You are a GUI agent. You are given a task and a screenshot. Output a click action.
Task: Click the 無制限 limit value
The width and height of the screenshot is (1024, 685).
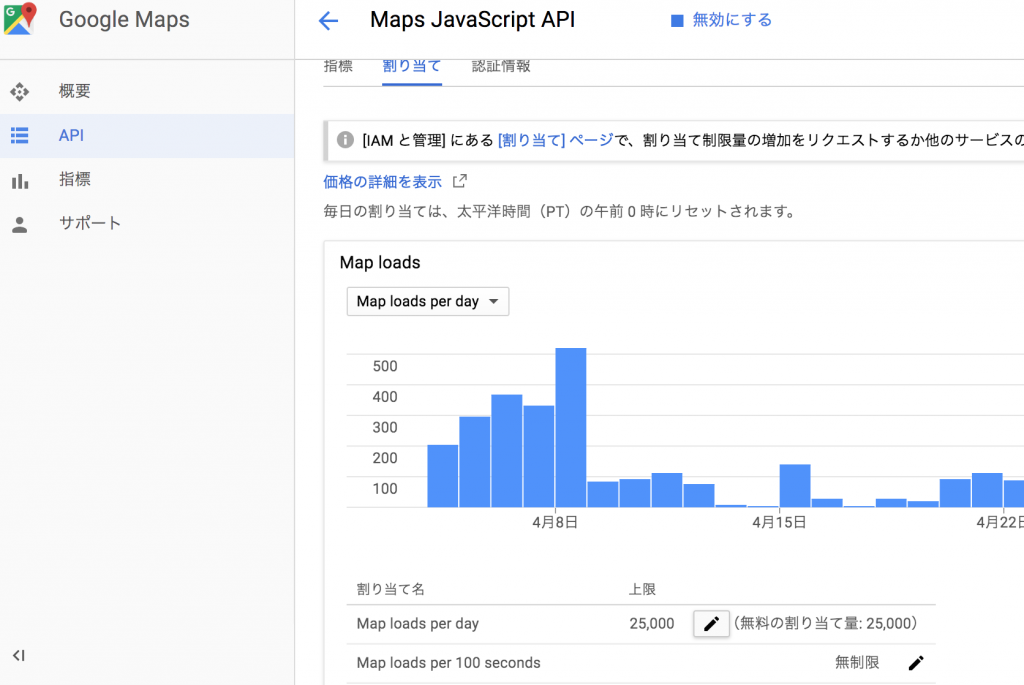point(857,663)
